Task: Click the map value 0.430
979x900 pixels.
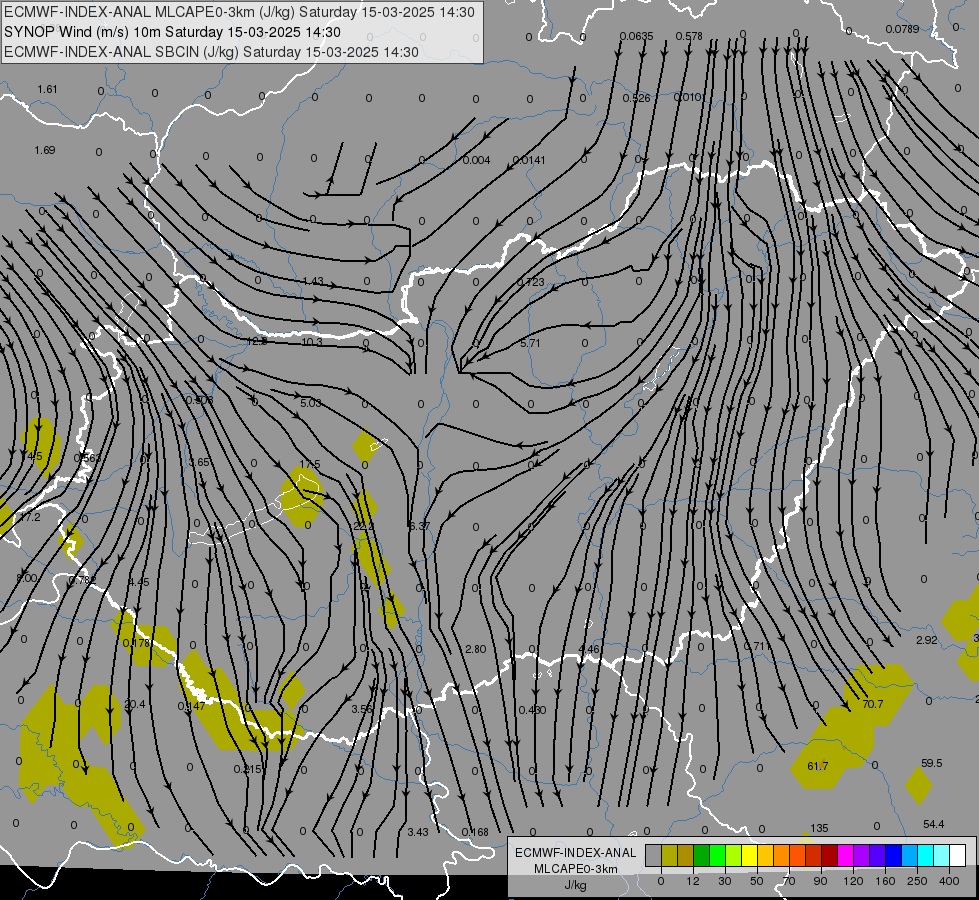Action: (x=533, y=710)
